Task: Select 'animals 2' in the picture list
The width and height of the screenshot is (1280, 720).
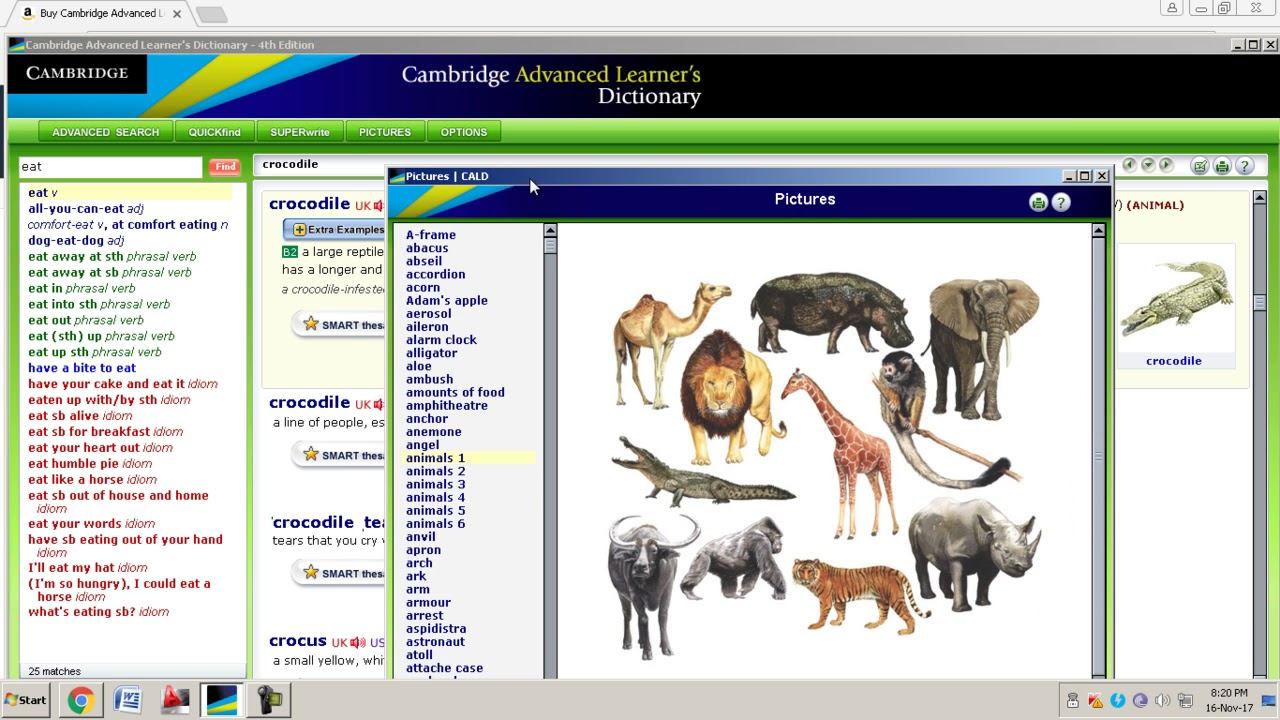Action: [x=435, y=470]
